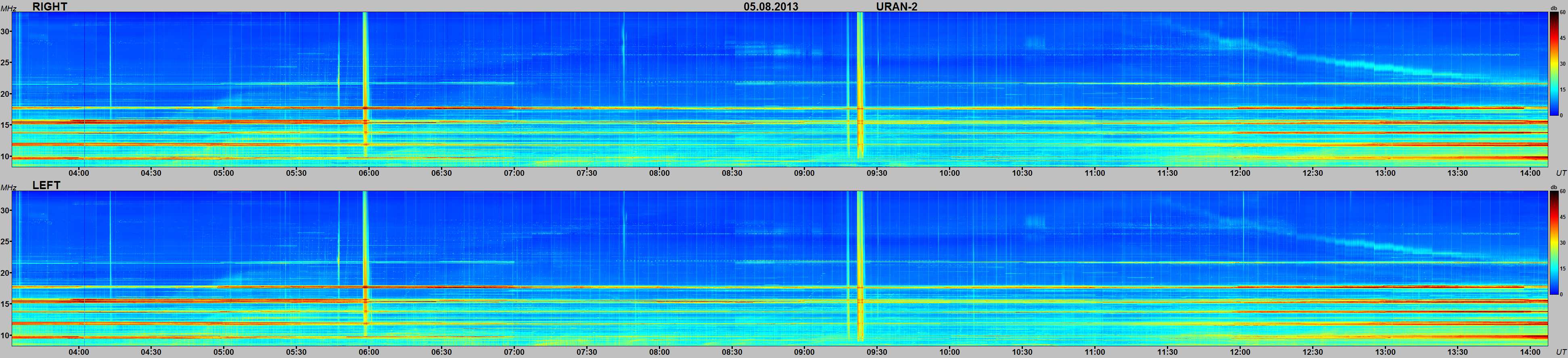This screenshot has width=1568, height=358.
Task: Click the 12:00 time tick under RIGHT panel
Action: (x=1240, y=173)
